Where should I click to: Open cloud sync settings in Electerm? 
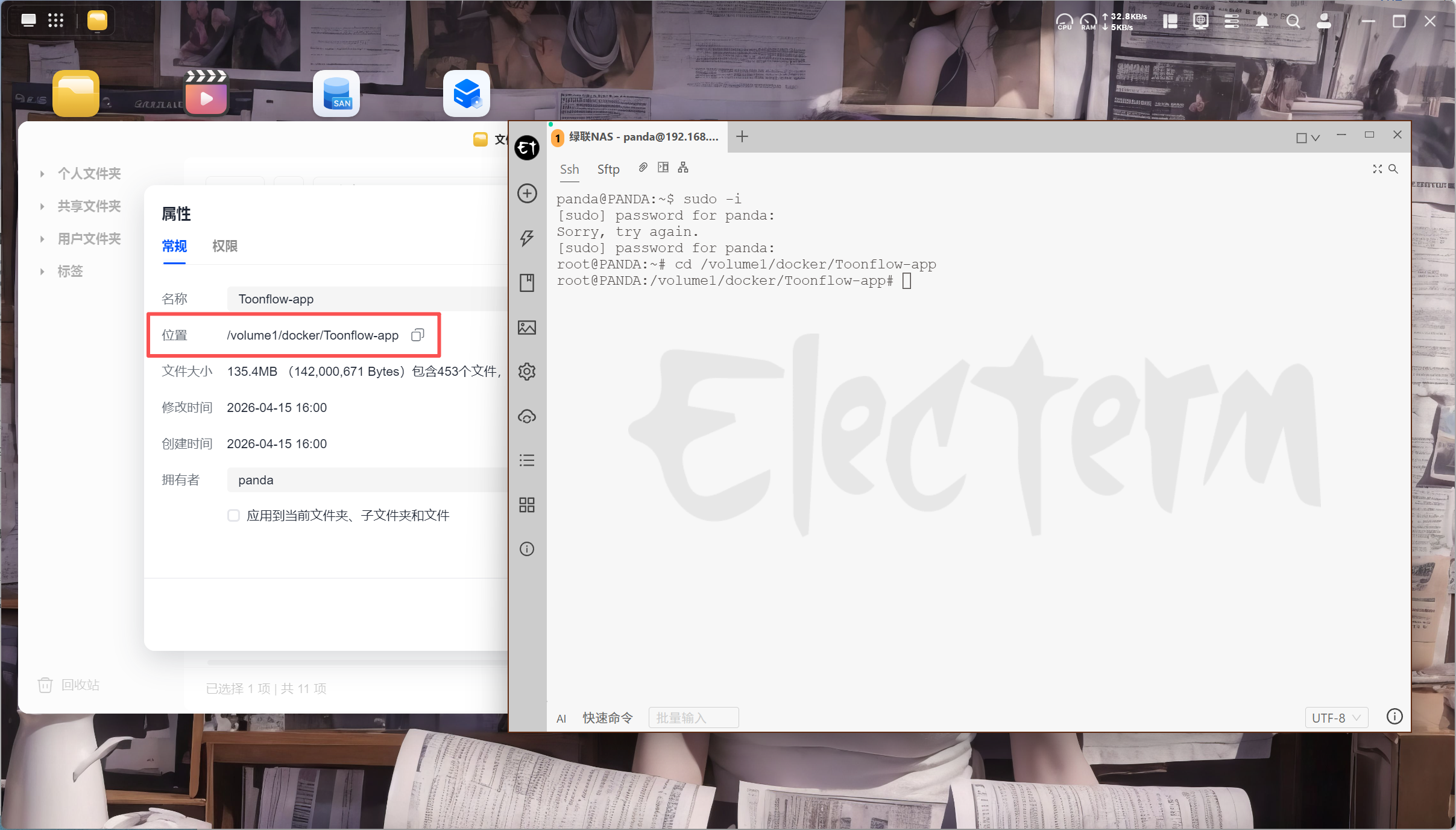coord(527,416)
